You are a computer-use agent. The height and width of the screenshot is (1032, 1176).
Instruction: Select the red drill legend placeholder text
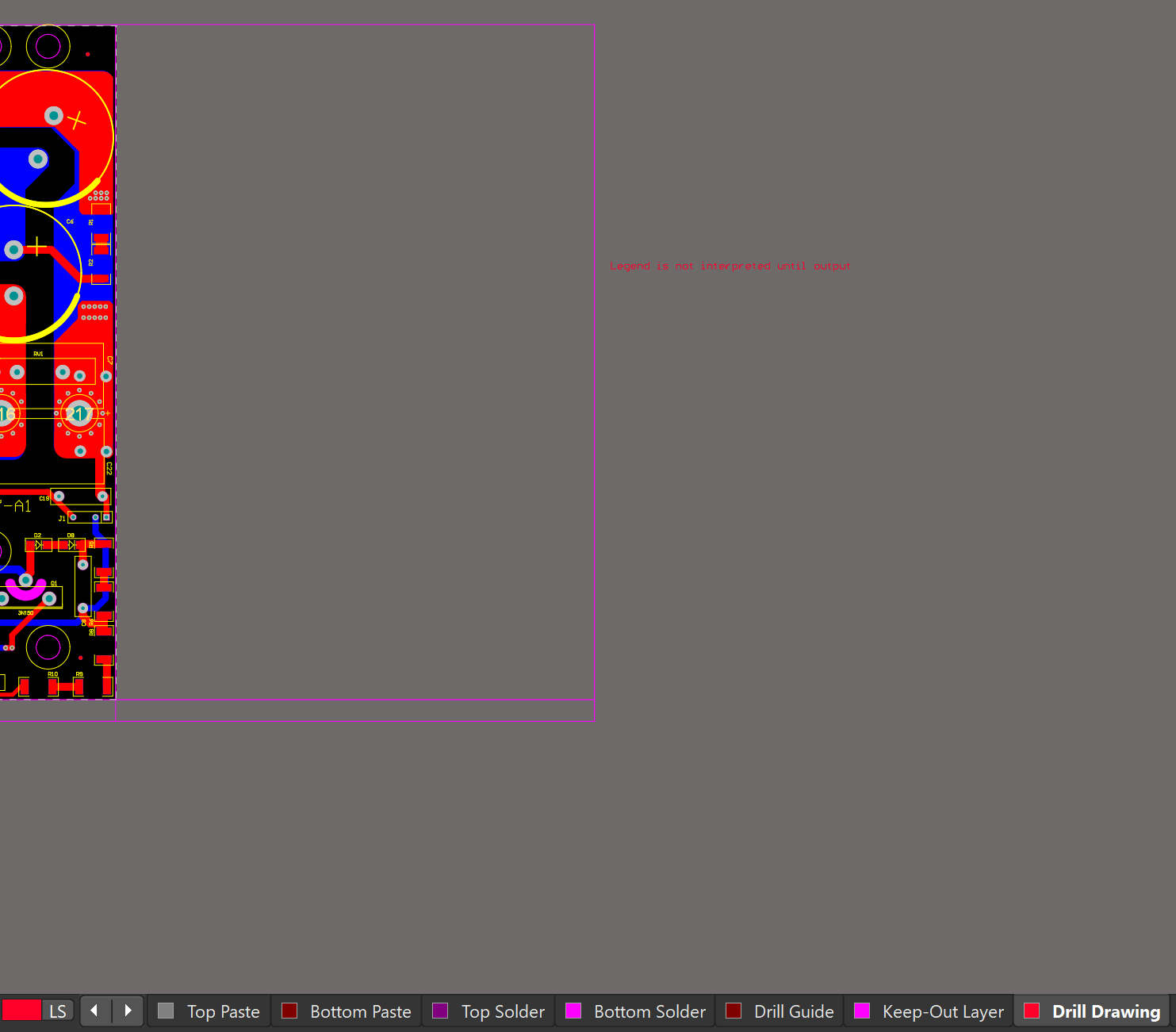(x=730, y=267)
